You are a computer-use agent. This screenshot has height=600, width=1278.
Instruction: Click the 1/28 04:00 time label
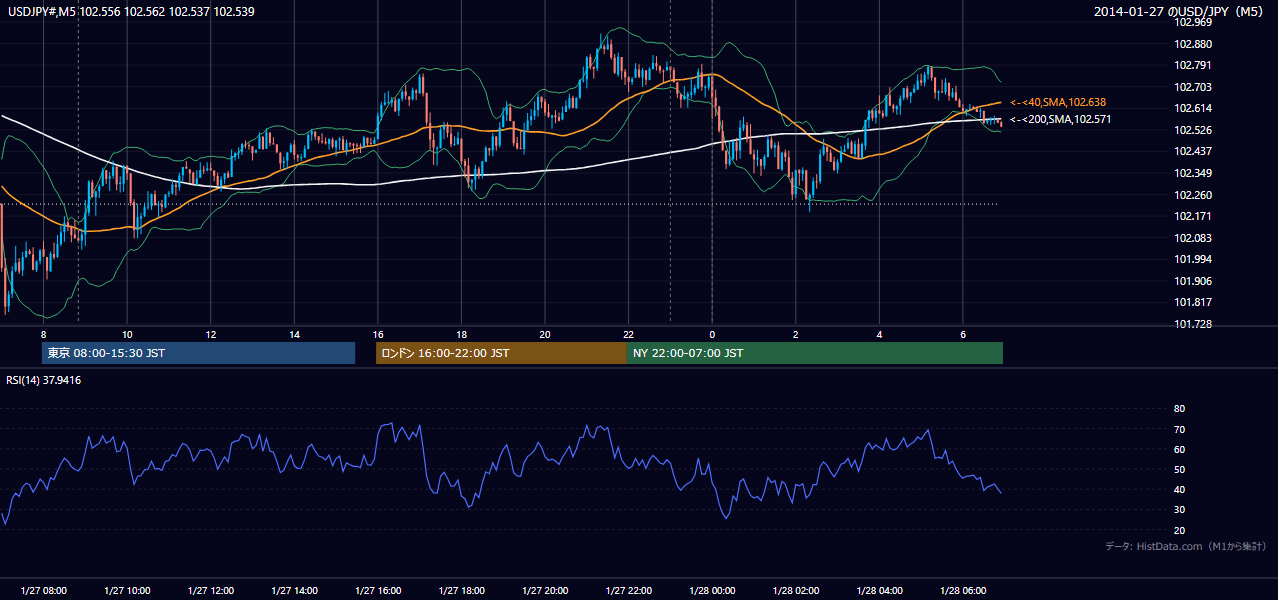pos(879,591)
